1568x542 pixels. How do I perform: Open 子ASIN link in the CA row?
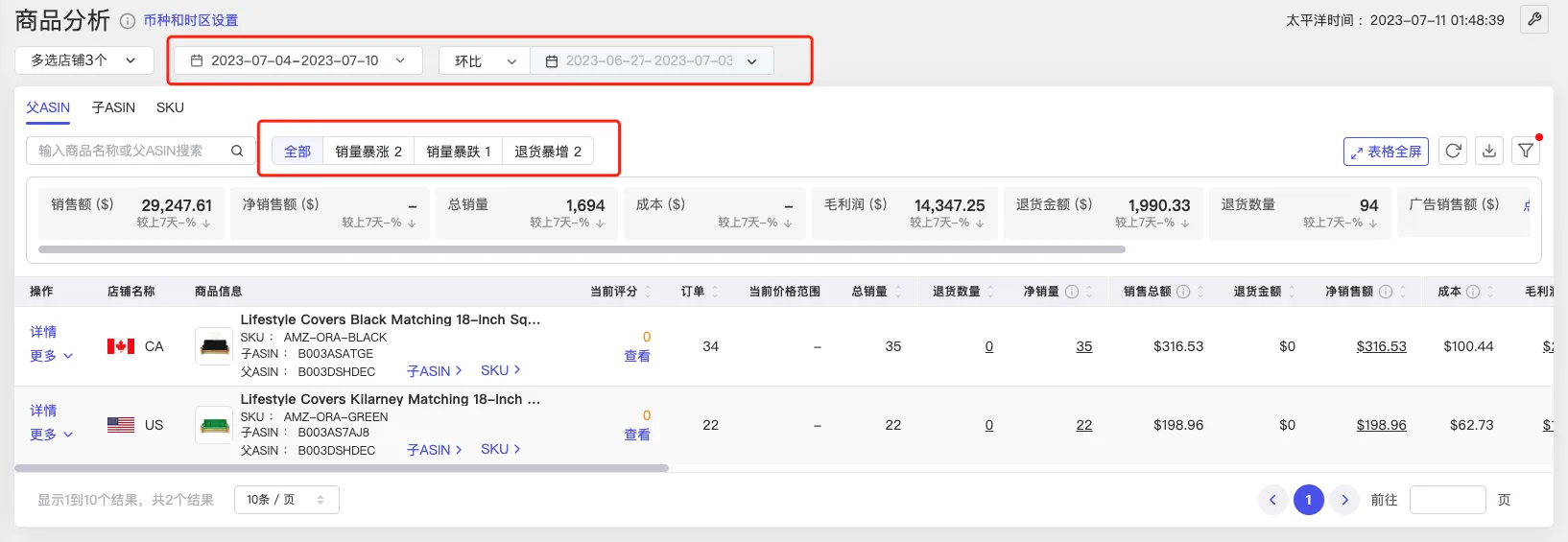435,370
